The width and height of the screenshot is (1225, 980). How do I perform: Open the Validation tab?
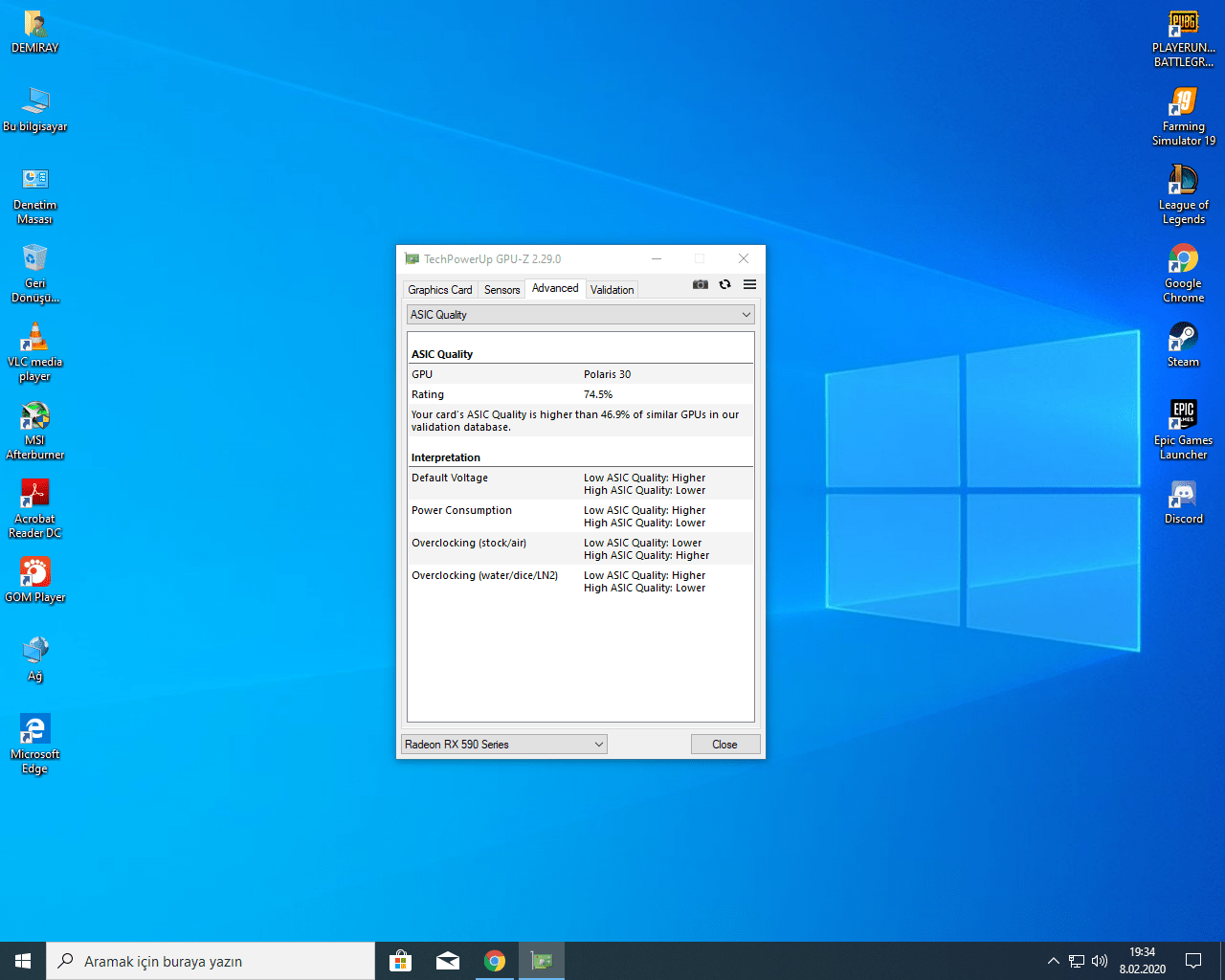pos(612,290)
